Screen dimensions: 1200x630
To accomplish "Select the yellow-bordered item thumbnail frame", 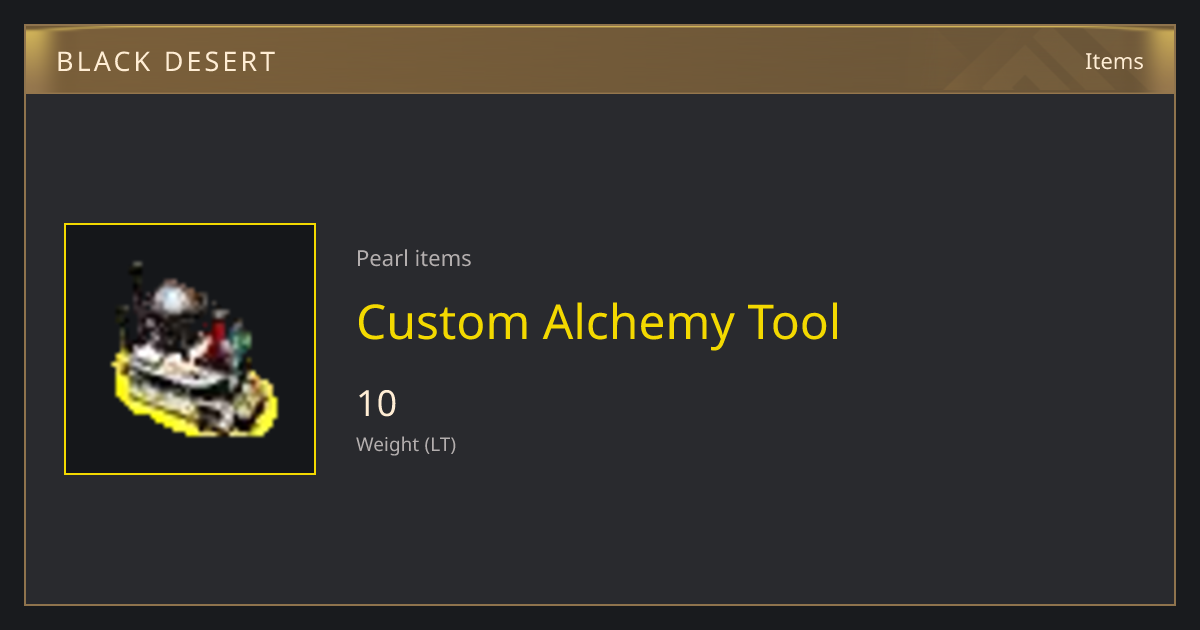I will click(190, 349).
